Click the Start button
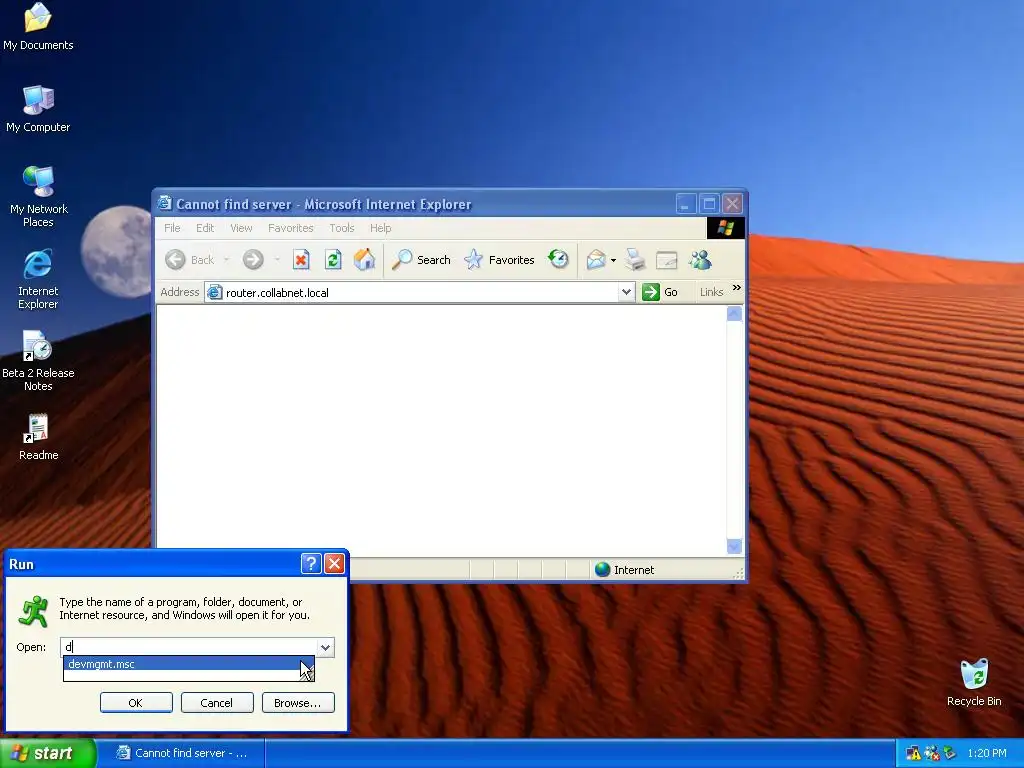 47,753
